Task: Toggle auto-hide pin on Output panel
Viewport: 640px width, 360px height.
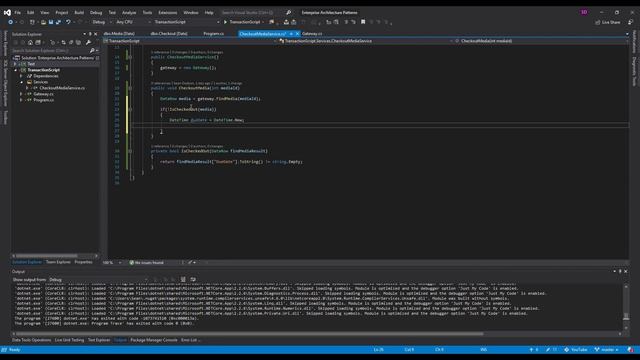Action: click(620, 271)
